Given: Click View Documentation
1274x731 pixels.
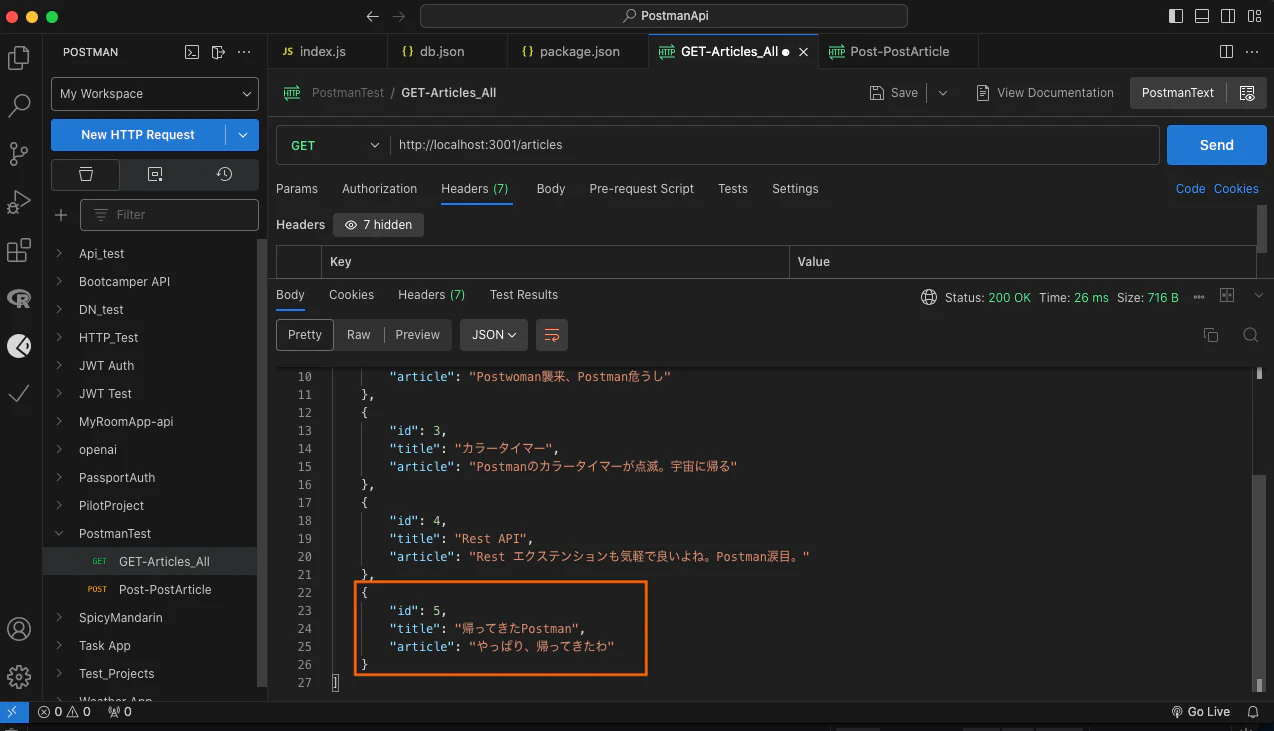Looking at the screenshot, I should (x=1044, y=93).
